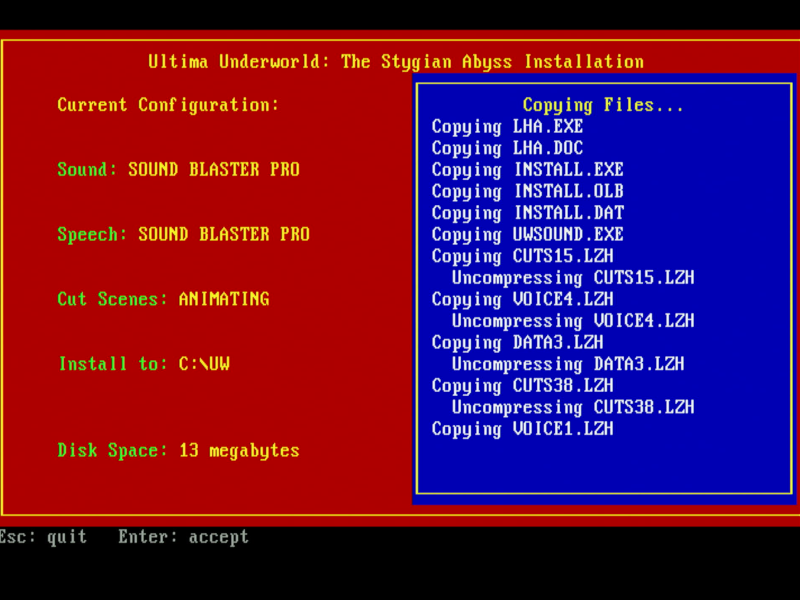Image resolution: width=800 pixels, height=600 pixels.
Task: Click the 'Speech:' label
Action: coord(92,235)
